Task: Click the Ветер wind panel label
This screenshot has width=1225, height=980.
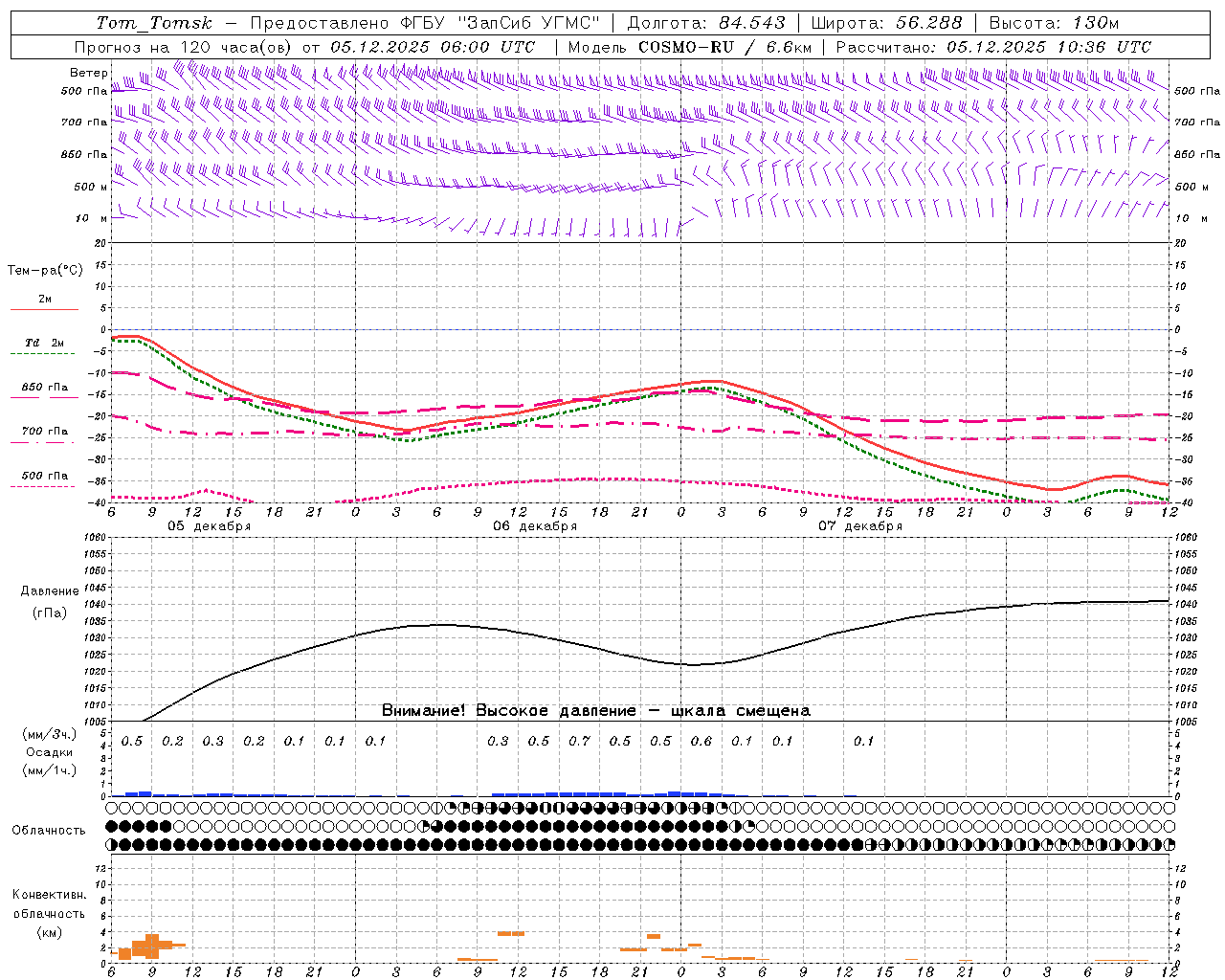Action: (88, 73)
